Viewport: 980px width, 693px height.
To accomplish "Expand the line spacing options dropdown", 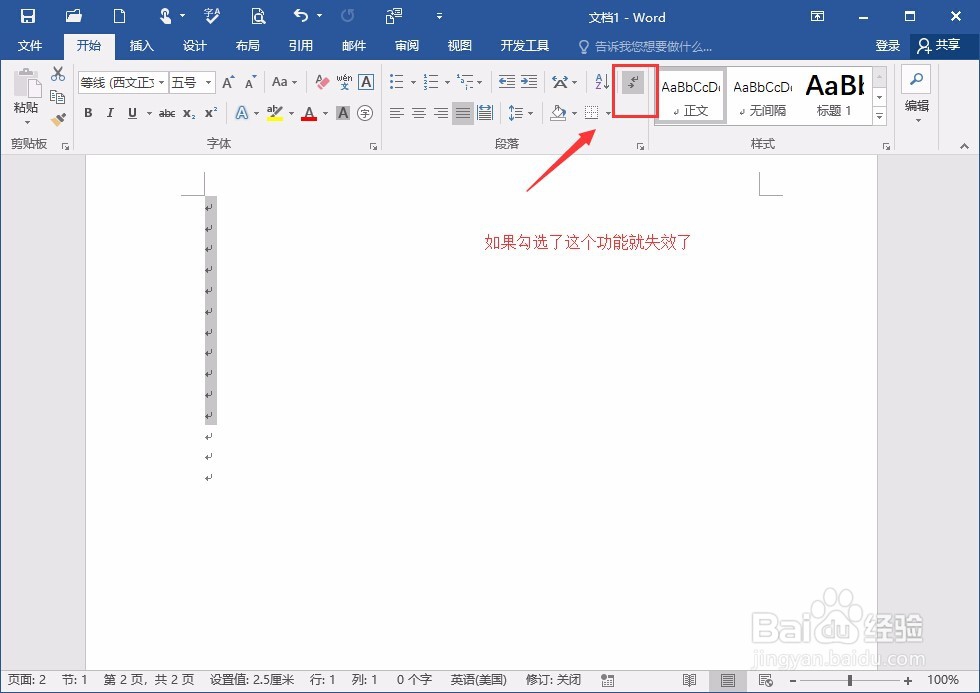I will (528, 113).
